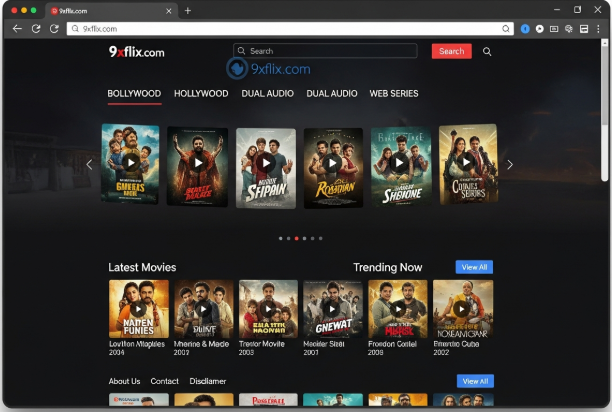Play the Shbione carousel poster

(399, 163)
